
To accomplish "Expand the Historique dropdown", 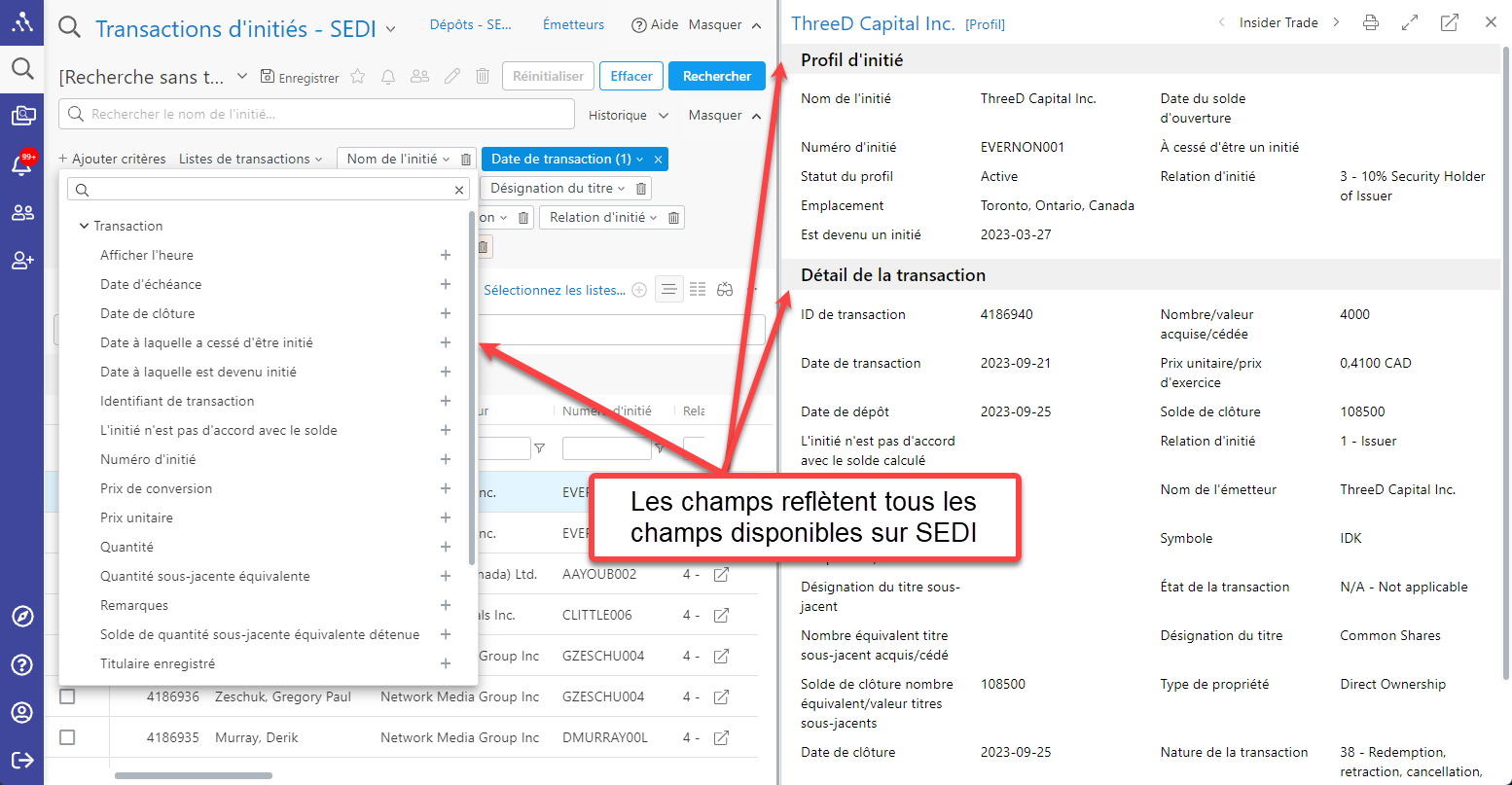I will pos(629,115).
